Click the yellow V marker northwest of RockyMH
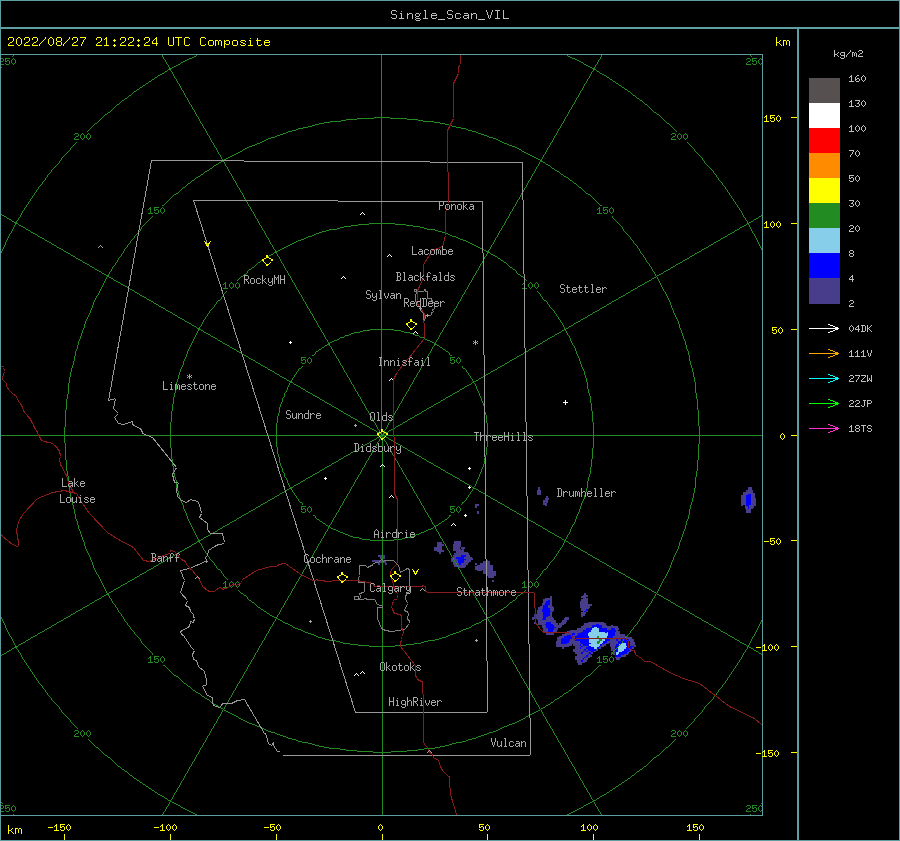The height and width of the screenshot is (841, 900). 208,244
